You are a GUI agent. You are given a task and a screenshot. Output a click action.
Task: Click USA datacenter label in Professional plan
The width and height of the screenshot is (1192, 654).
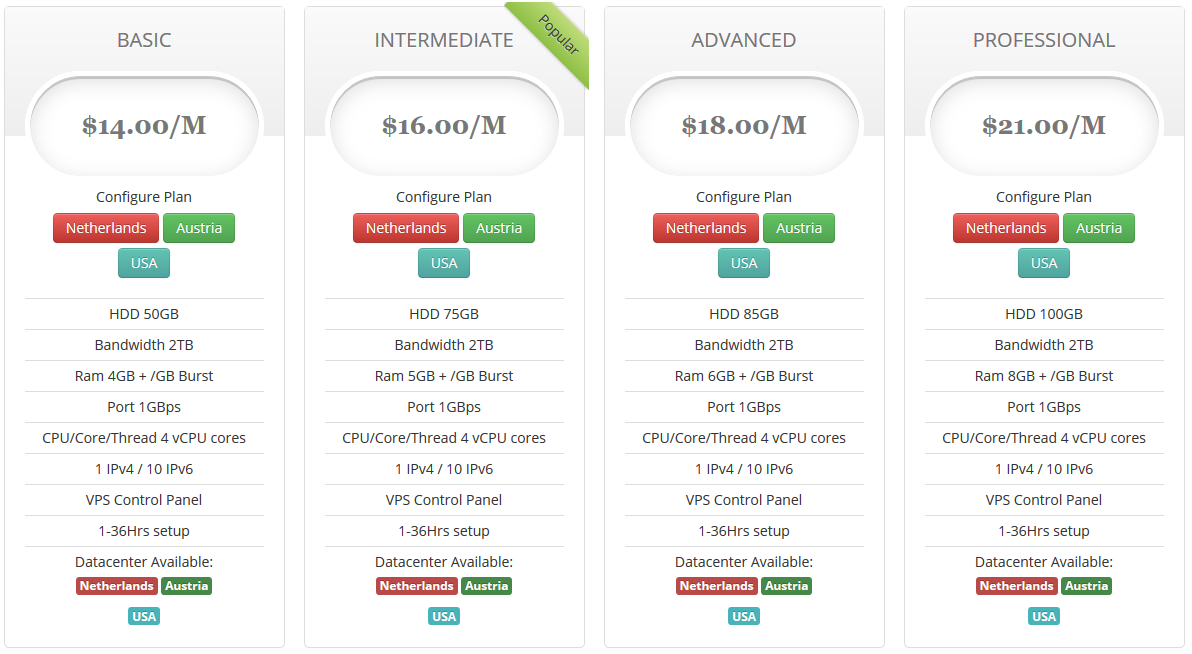pyautogui.click(x=1044, y=616)
